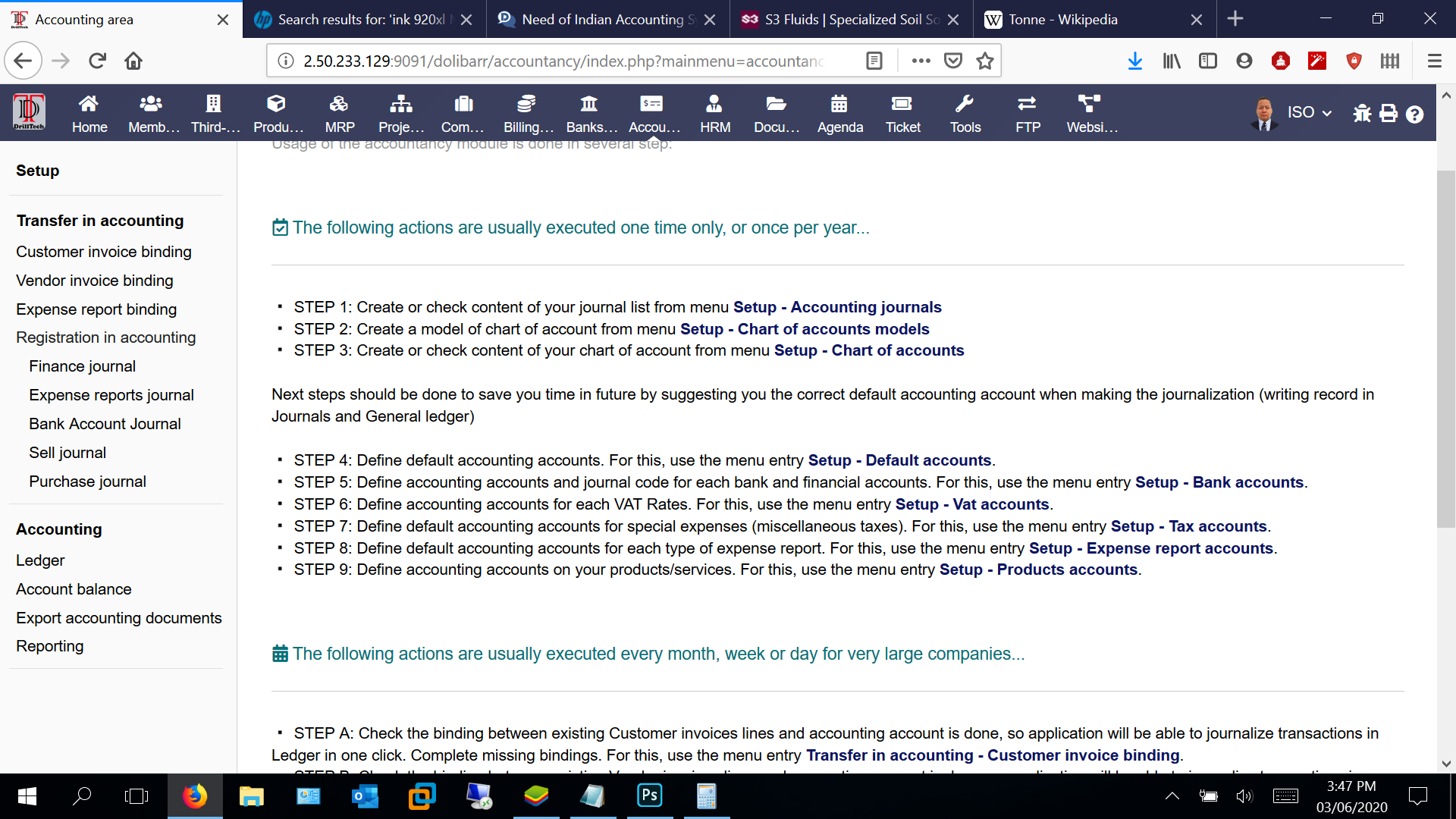Click the help question mark icon
Viewport: 1456px width, 819px height.
coord(1414,115)
